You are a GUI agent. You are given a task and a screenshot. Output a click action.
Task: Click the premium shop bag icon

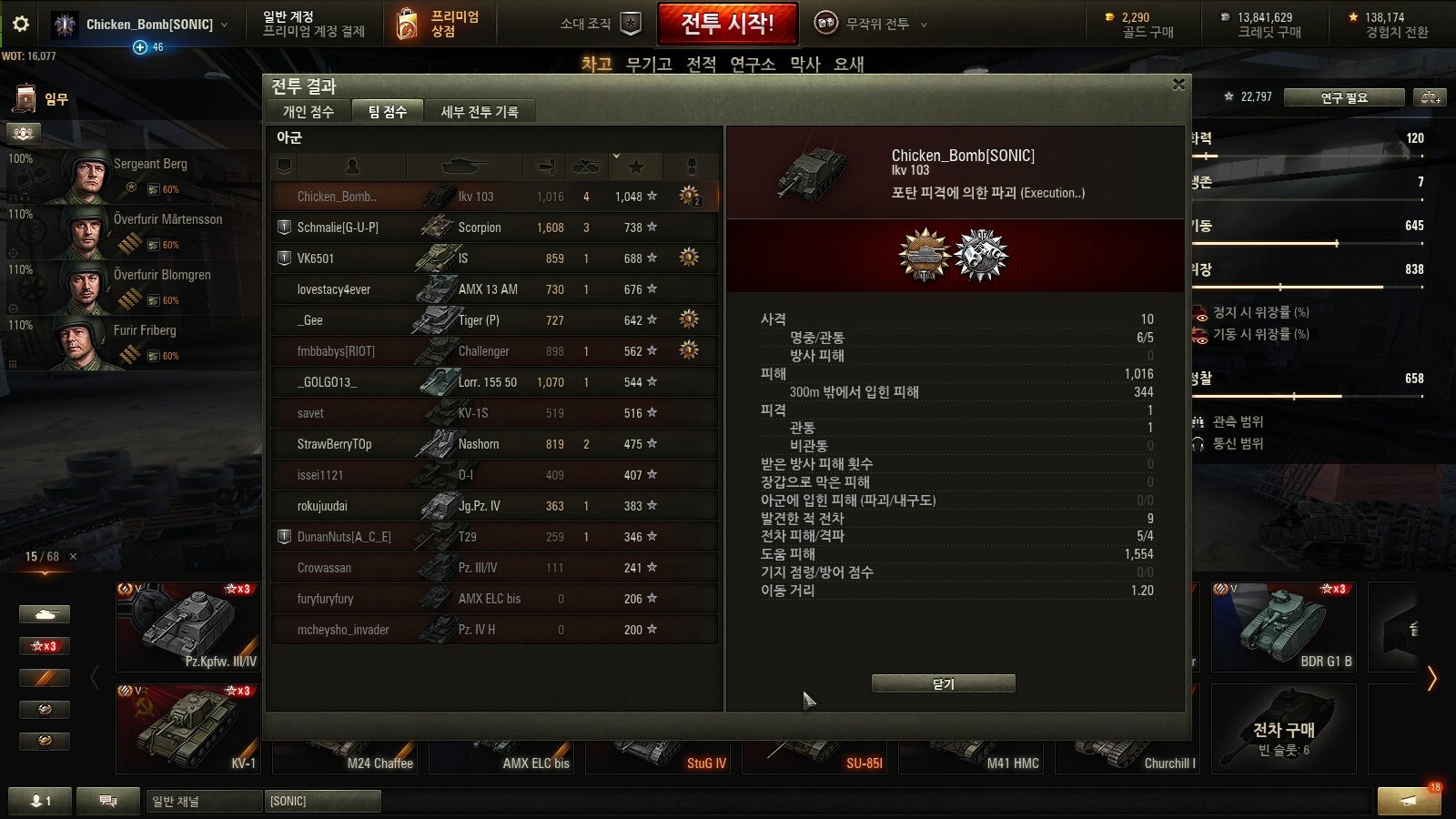pos(408,25)
